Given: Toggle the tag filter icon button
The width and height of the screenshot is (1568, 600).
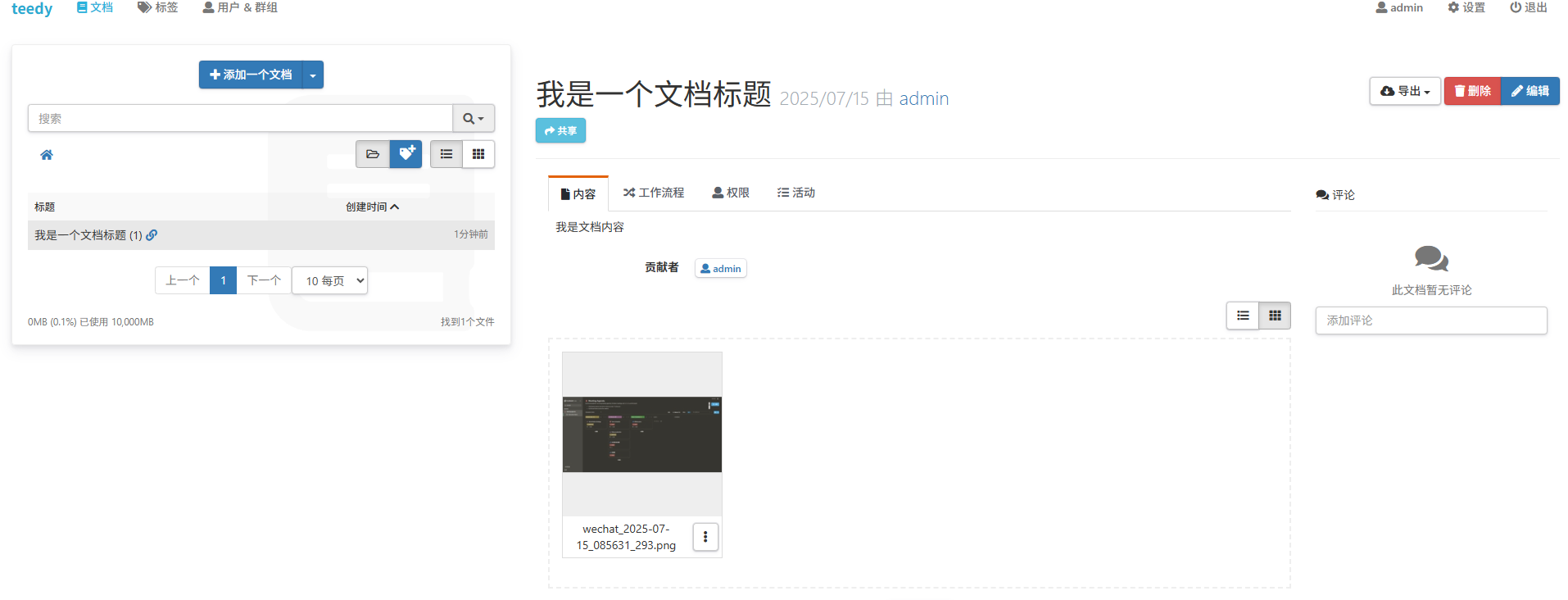Looking at the screenshot, I should 406,154.
